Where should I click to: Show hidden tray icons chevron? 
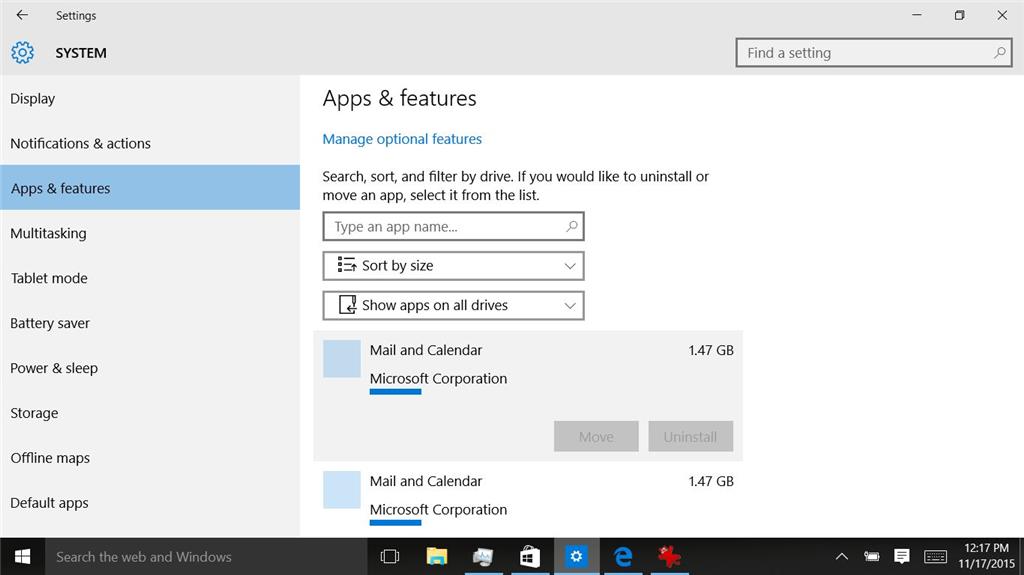point(841,557)
